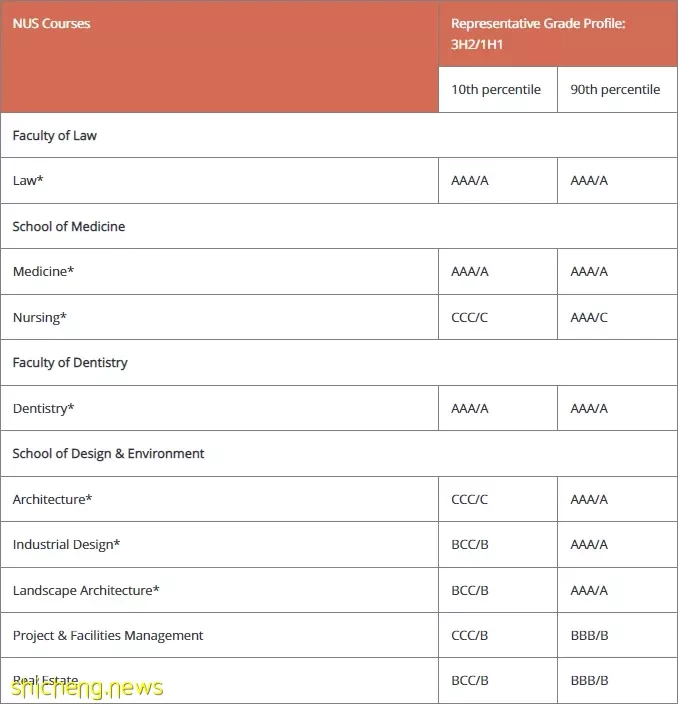Image resolution: width=678 pixels, height=704 pixels.
Task: Click the School of Medicine heading row
Action: tap(339, 226)
